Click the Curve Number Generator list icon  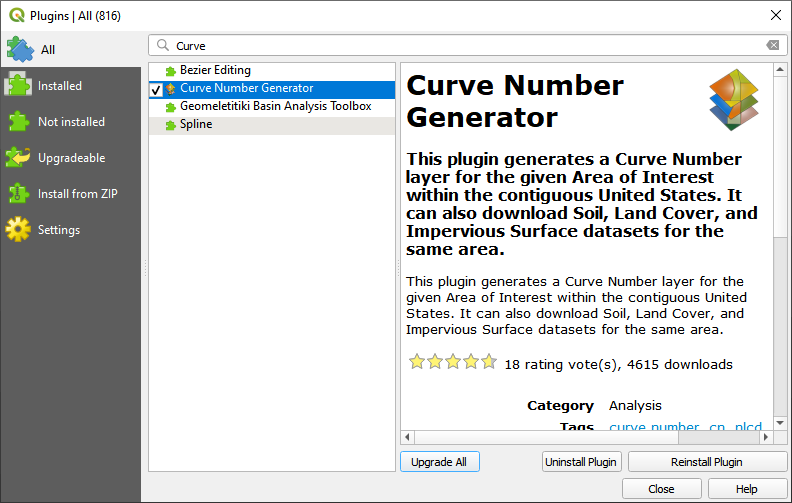[x=171, y=89]
